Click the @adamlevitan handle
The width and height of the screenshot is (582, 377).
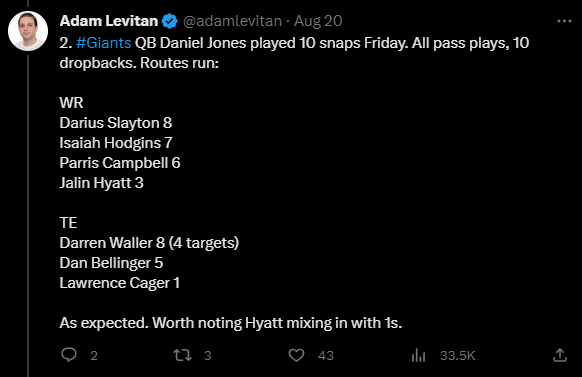232,21
